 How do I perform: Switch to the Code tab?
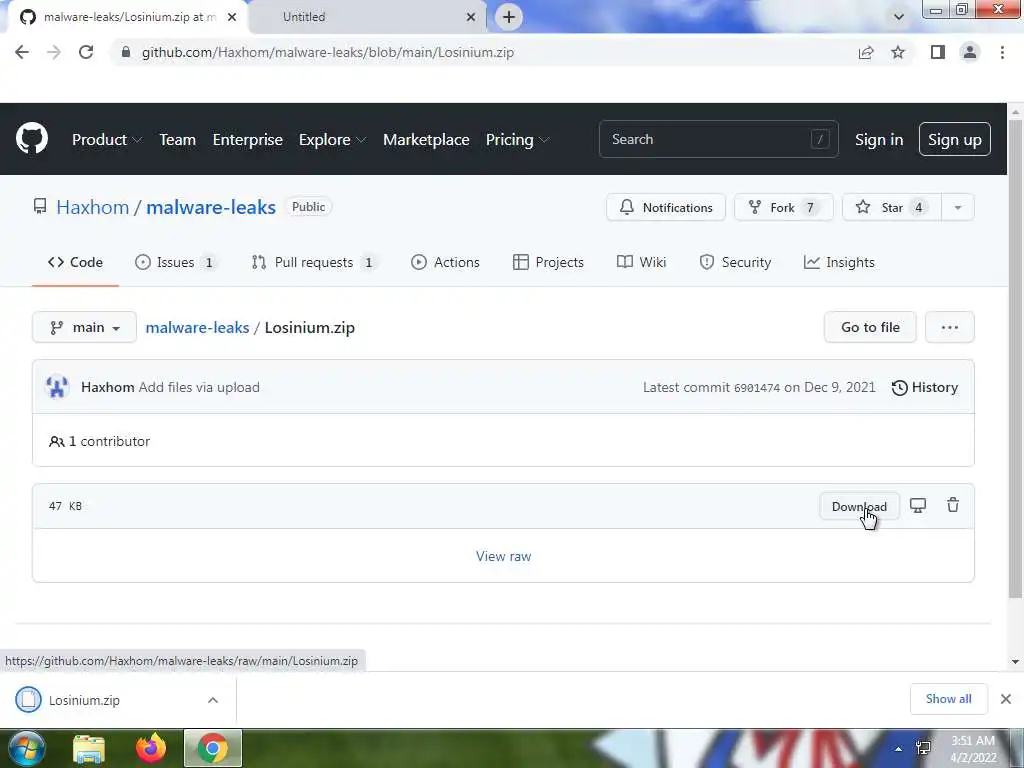pos(75,263)
